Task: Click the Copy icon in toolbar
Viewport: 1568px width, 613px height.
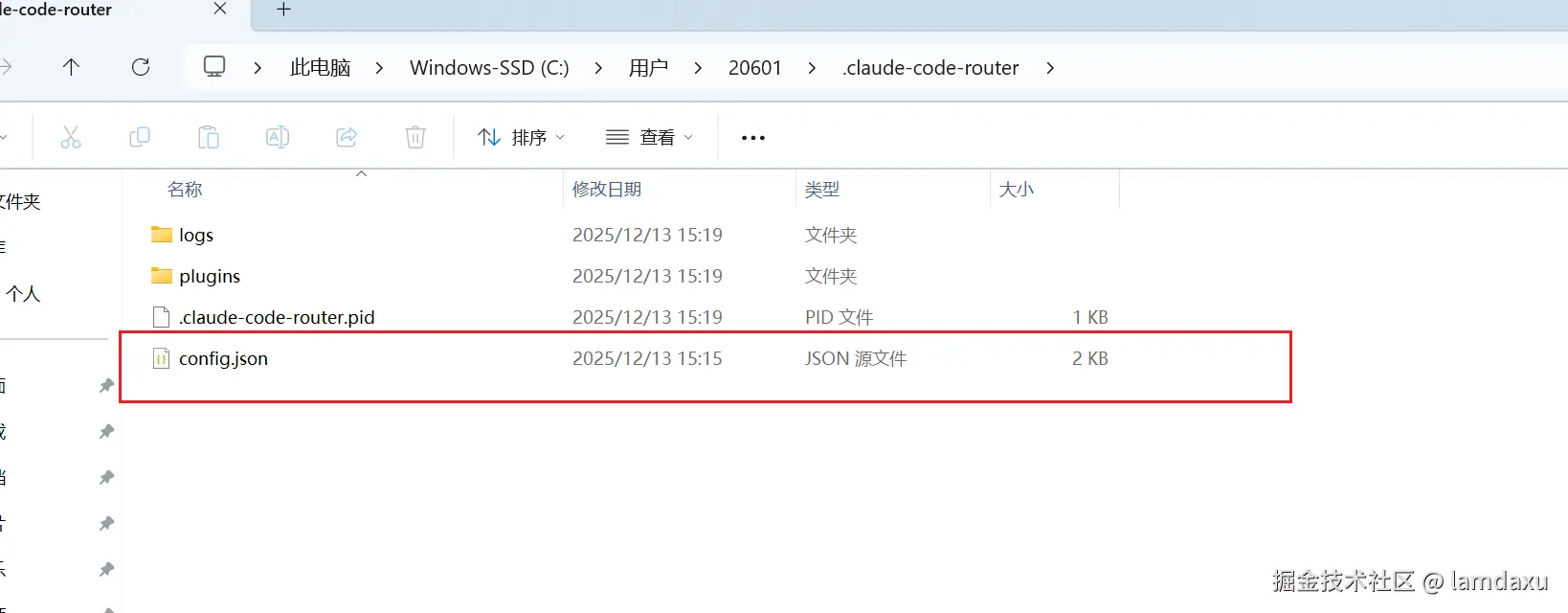Action: pos(140,137)
